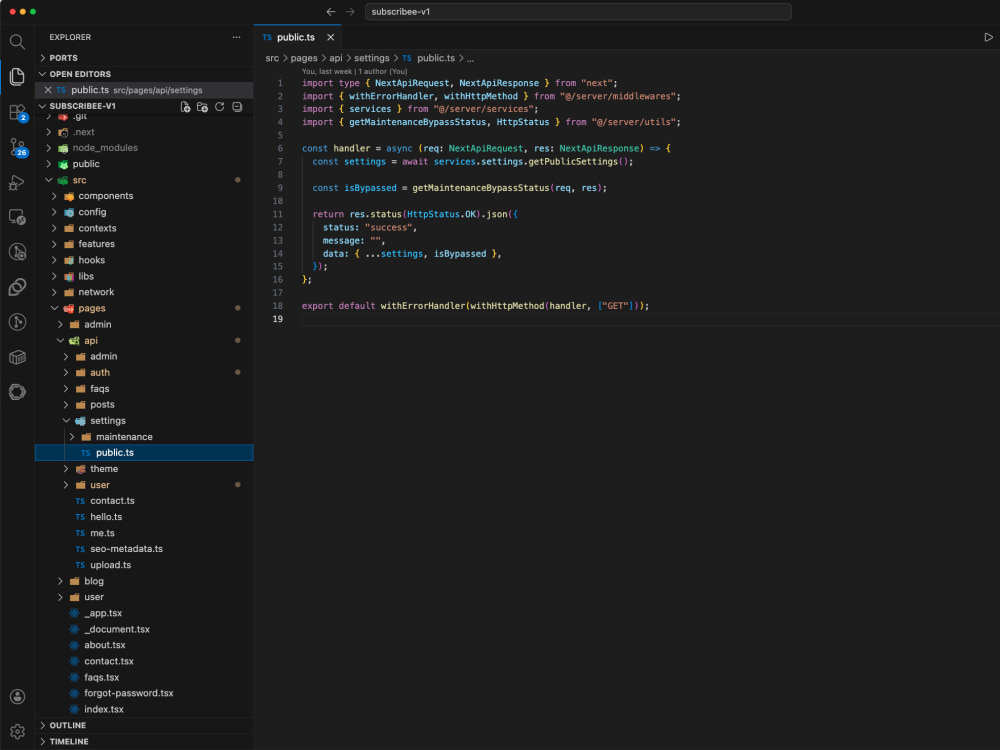Open contact.ts in the api folder
Viewport: 1000px width, 750px height.
(144, 501)
